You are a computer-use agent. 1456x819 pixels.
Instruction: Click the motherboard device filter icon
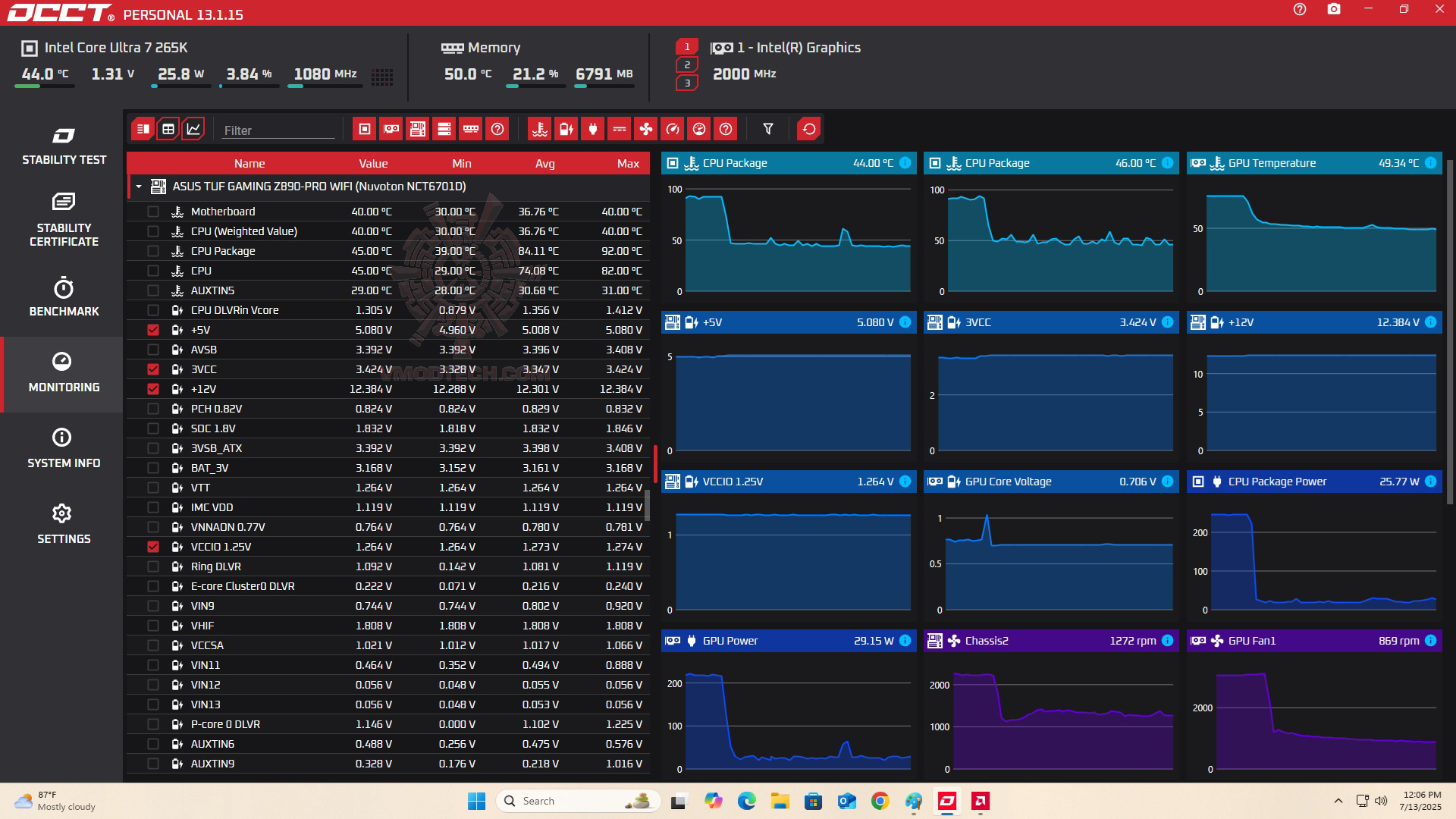(418, 129)
